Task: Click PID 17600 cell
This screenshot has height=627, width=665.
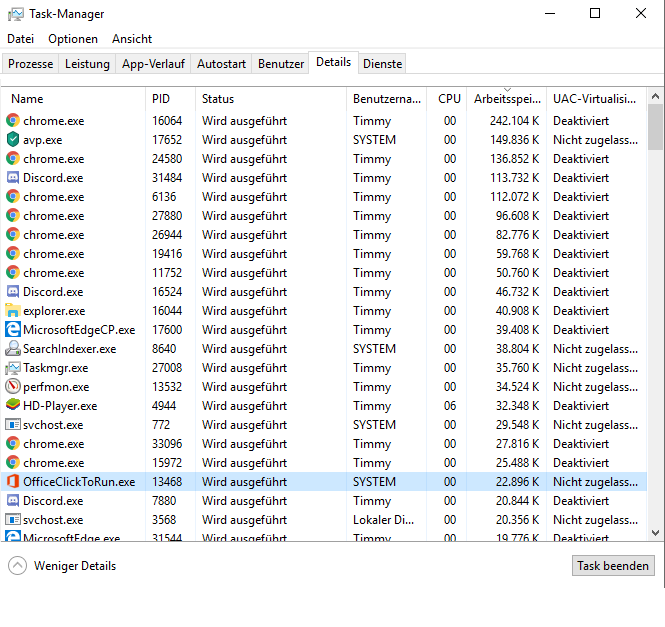Action: pyautogui.click(x=167, y=329)
